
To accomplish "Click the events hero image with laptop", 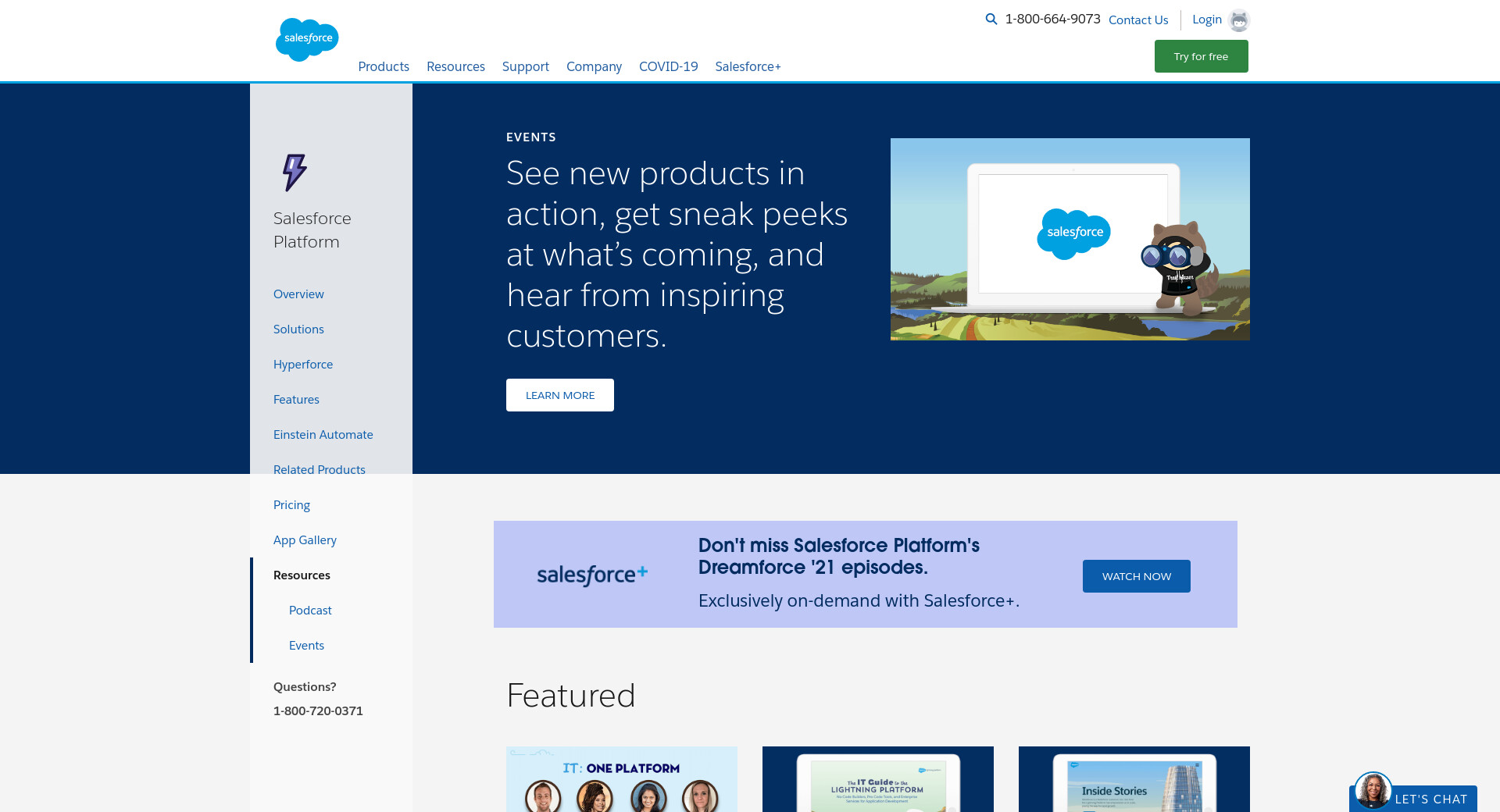I will point(1070,239).
